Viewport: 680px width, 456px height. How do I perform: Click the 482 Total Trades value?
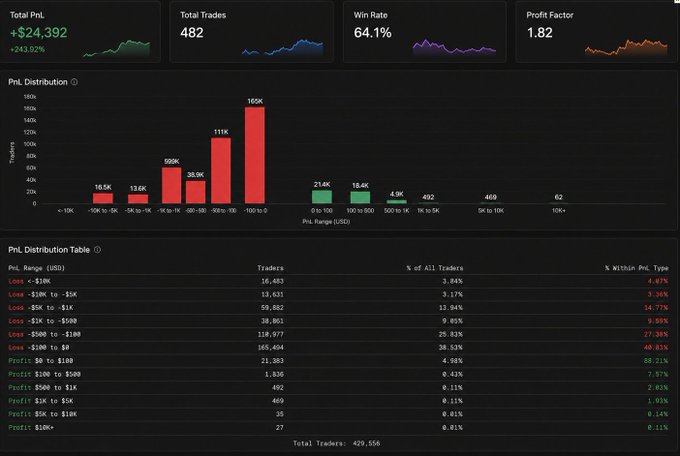point(192,33)
